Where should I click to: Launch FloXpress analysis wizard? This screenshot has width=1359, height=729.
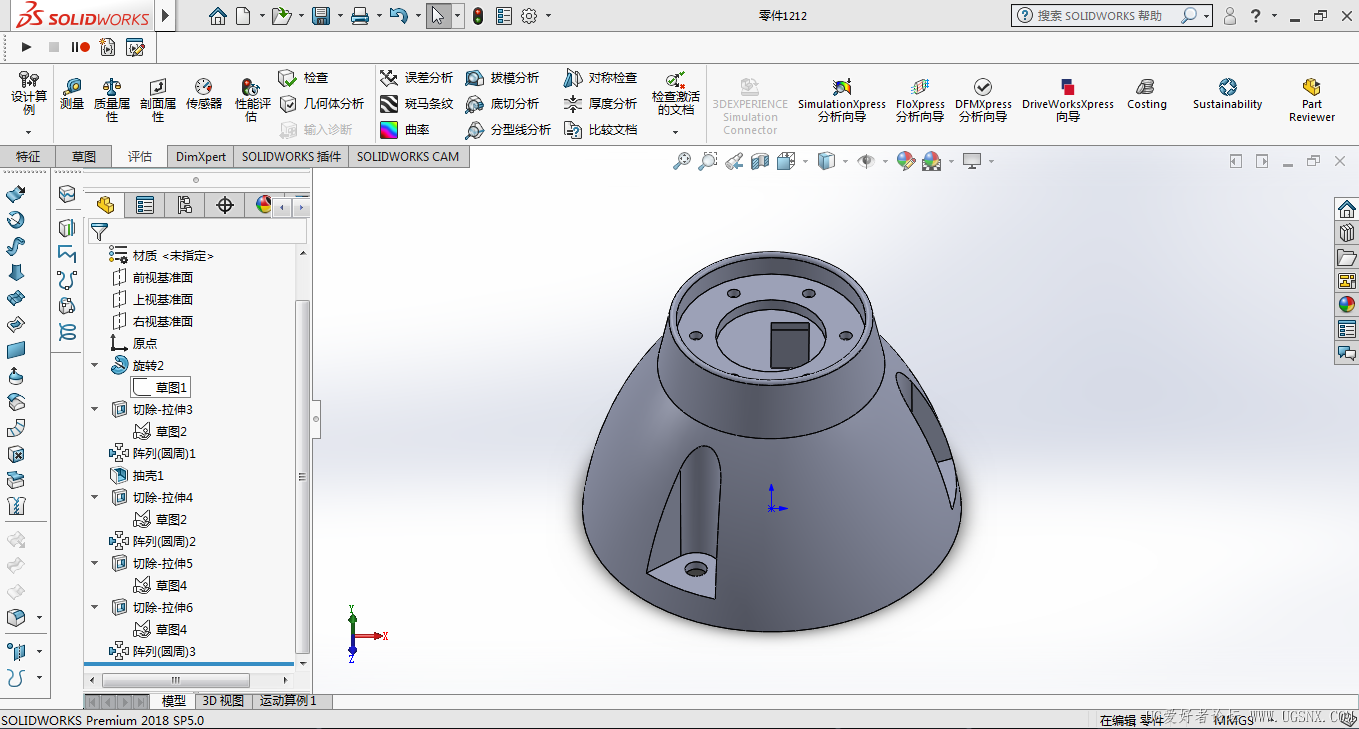tap(920, 100)
